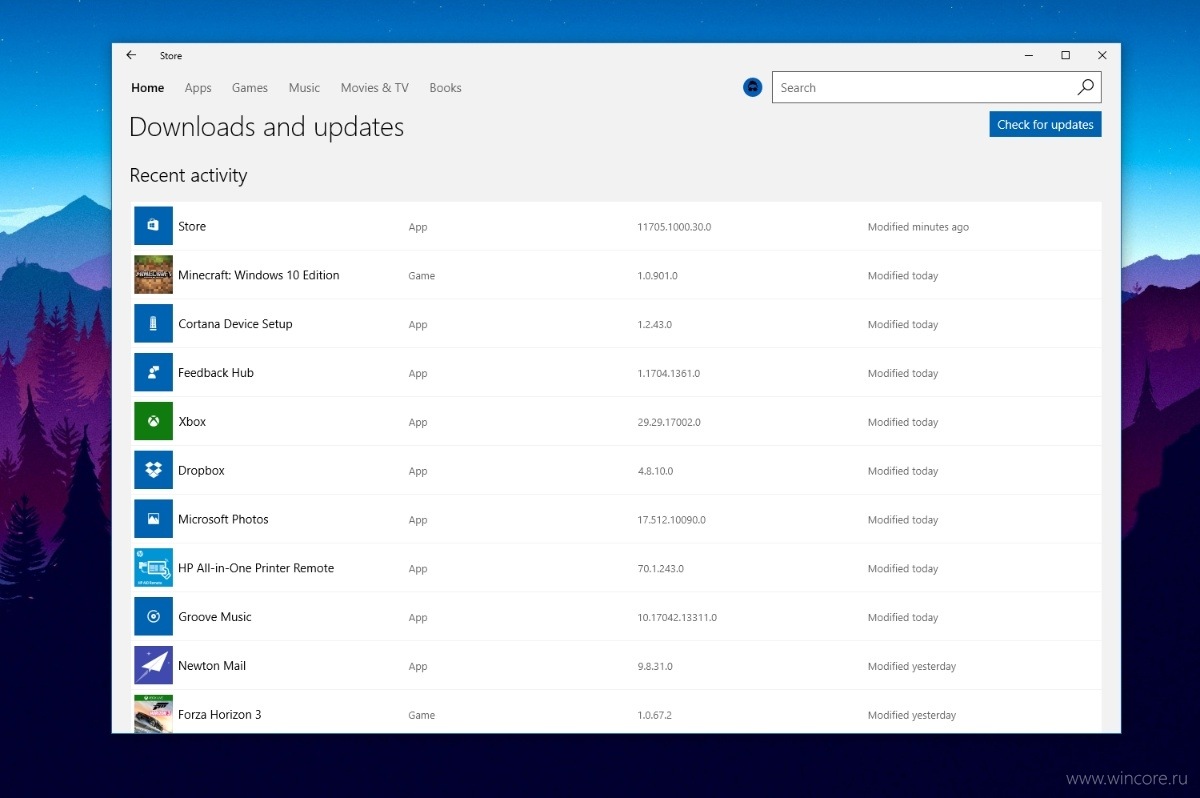The width and height of the screenshot is (1200, 798).
Task: Open the Games tab
Action: 250,88
